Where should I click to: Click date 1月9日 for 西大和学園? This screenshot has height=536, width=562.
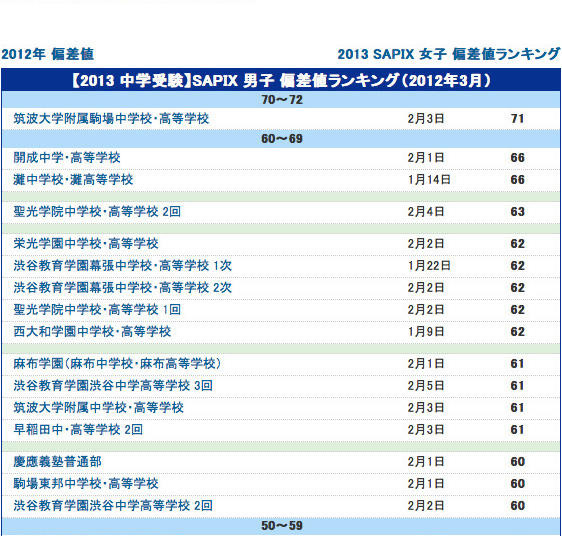click(426, 332)
